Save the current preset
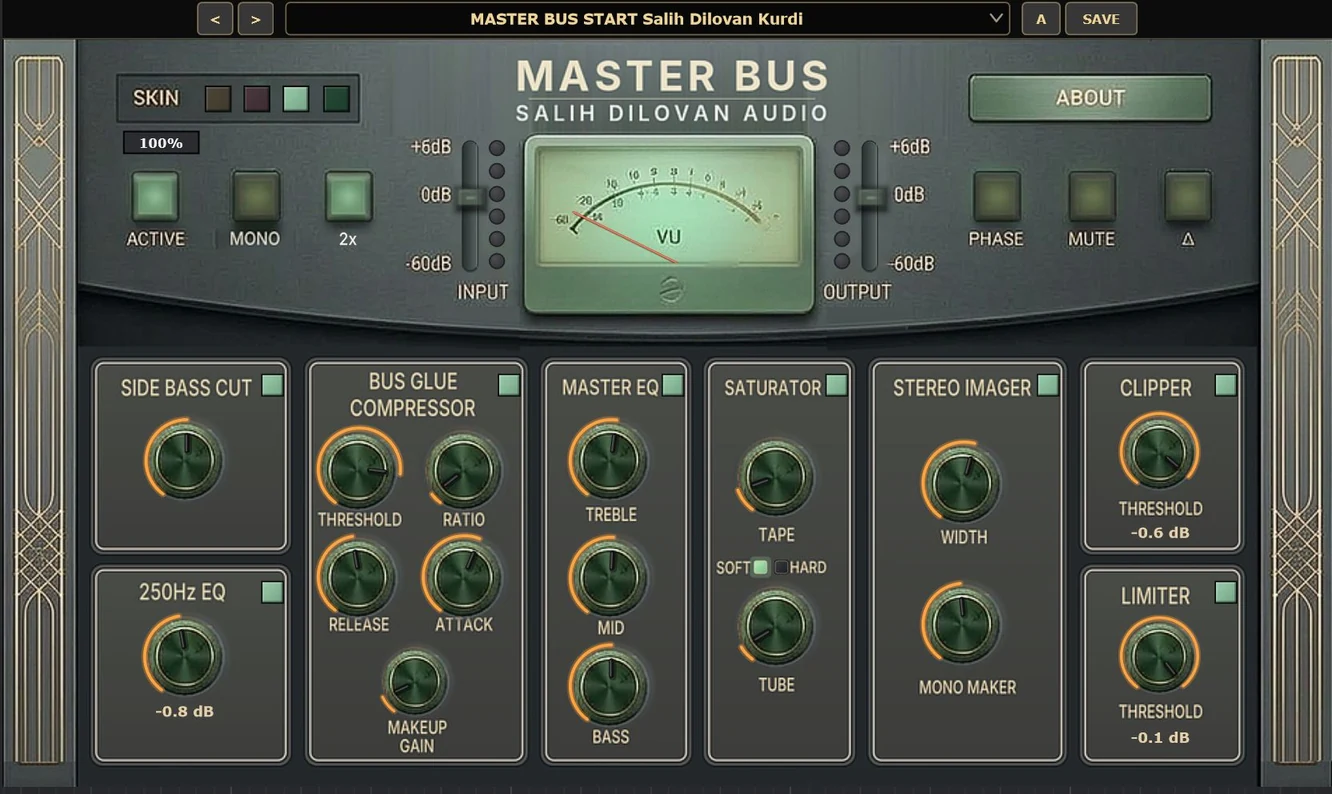Image resolution: width=1332 pixels, height=794 pixels. 1101,19
